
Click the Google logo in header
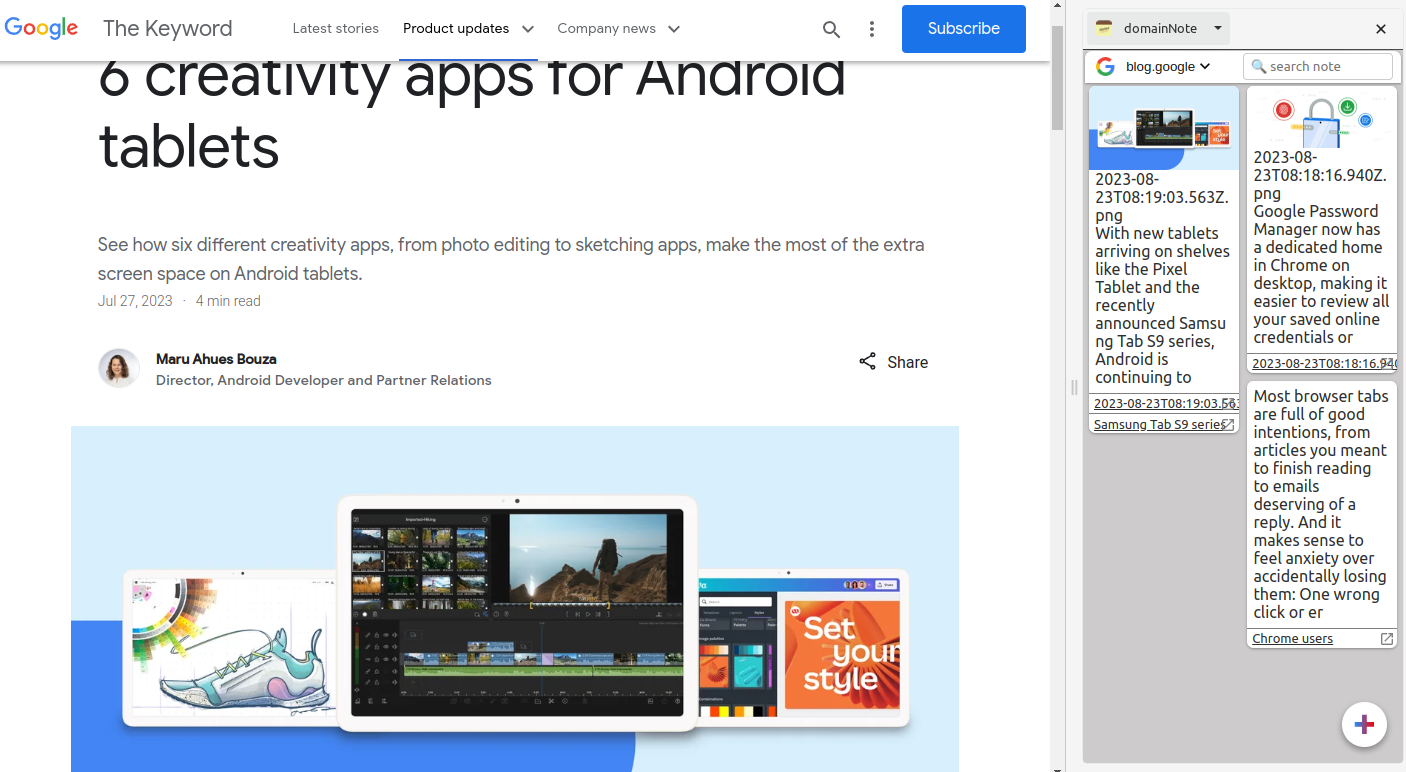coord(41,28)
